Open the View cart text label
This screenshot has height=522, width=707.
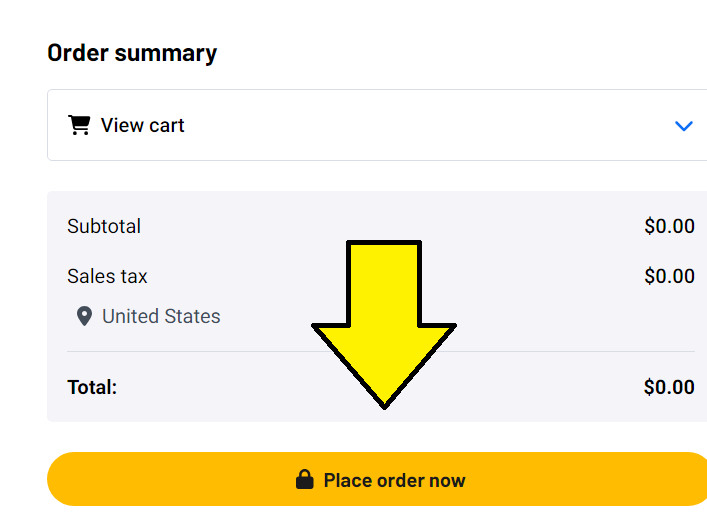coord(142,125)
